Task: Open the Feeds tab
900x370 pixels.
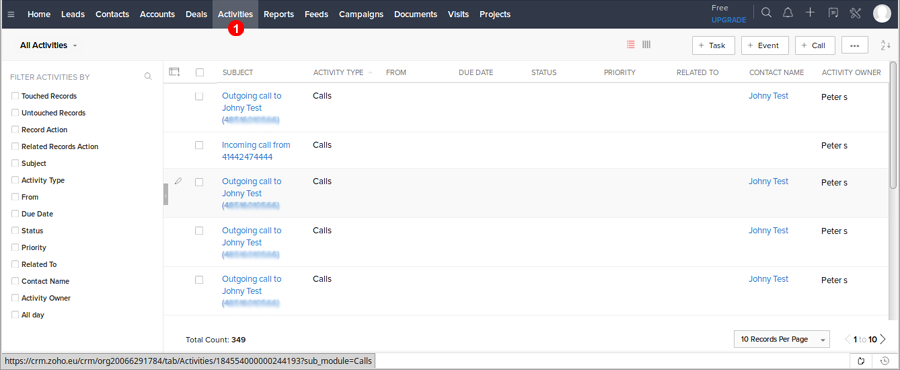Action: (316, 14)
